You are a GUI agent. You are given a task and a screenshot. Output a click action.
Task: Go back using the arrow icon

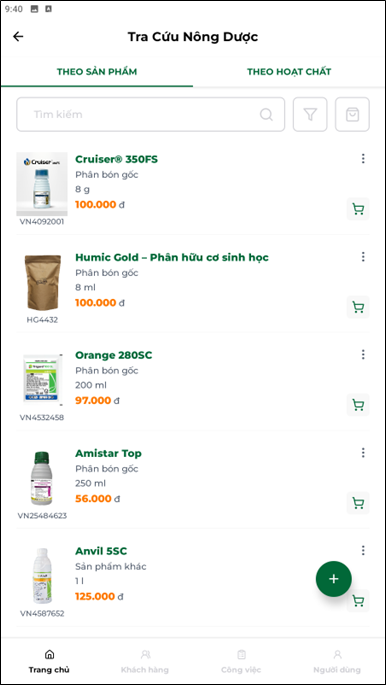(18, 36)
